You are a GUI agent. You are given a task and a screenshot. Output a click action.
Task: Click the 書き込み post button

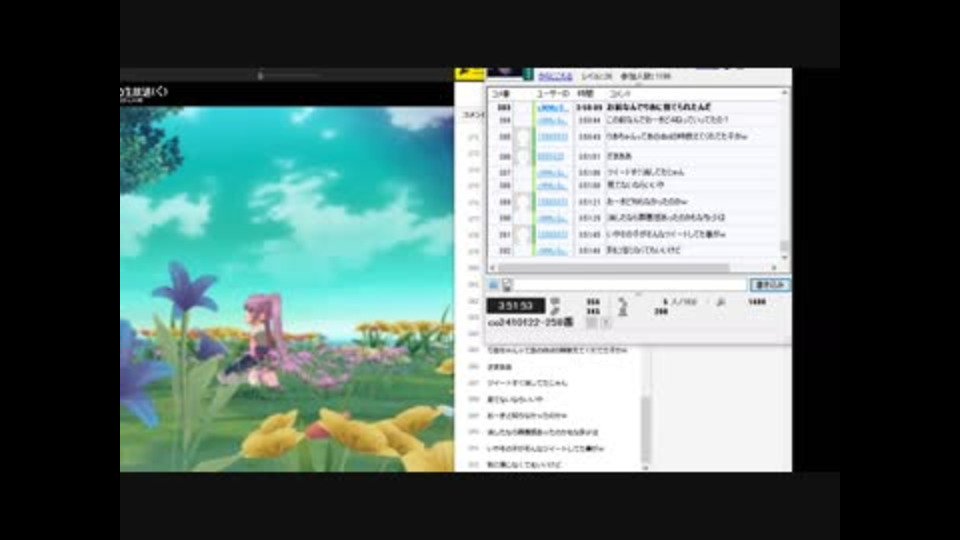pos(770,285)
